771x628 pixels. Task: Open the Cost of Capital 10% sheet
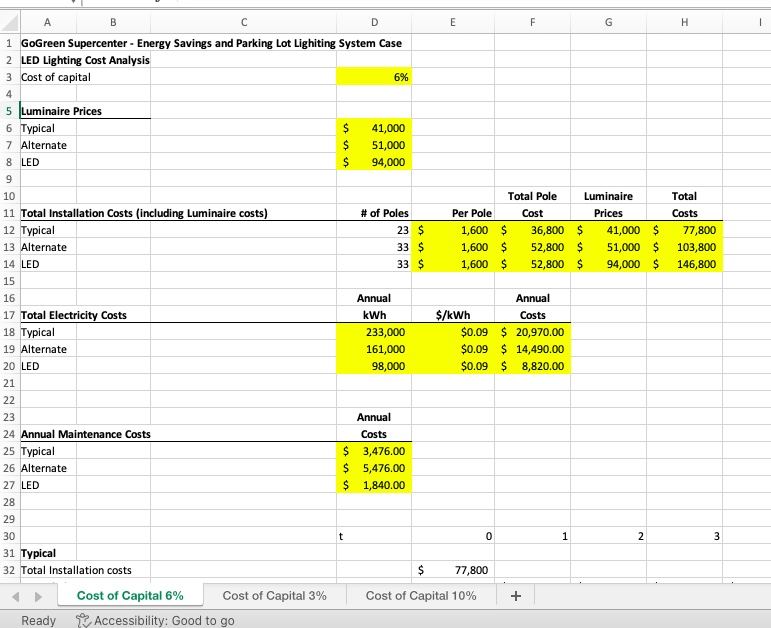(421, 596)
